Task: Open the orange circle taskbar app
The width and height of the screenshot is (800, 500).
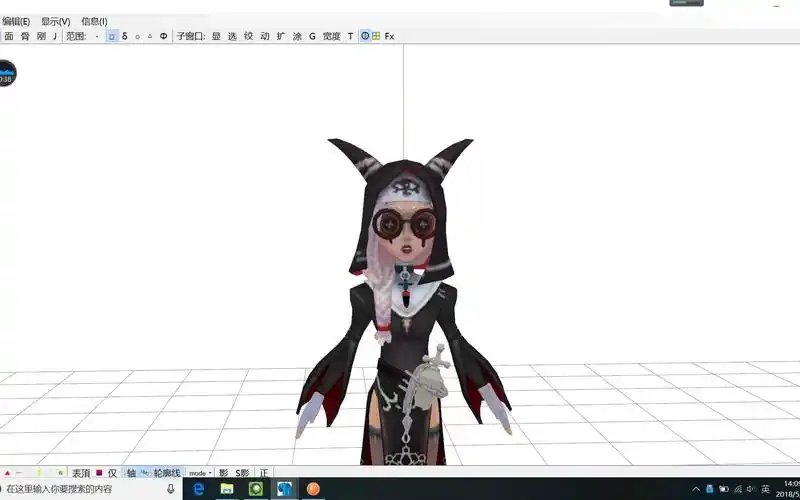Action: click(313, 489)
